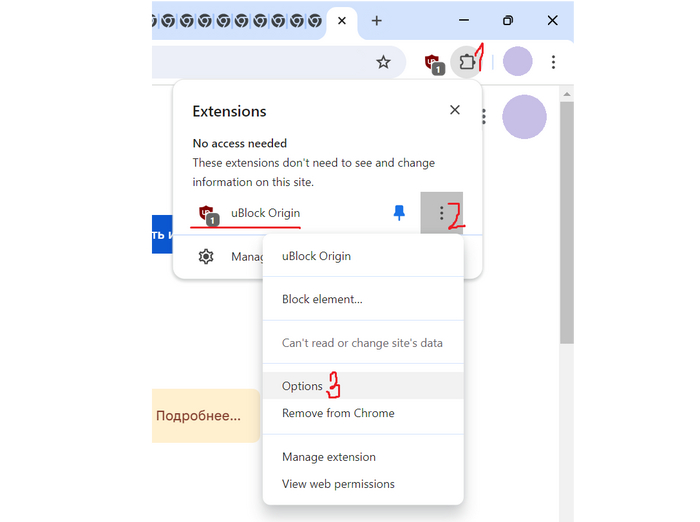This screenshot has height=522, width=700.
Task: Unpin uBlock Origin from the toolbar
Action: point(399,213)
